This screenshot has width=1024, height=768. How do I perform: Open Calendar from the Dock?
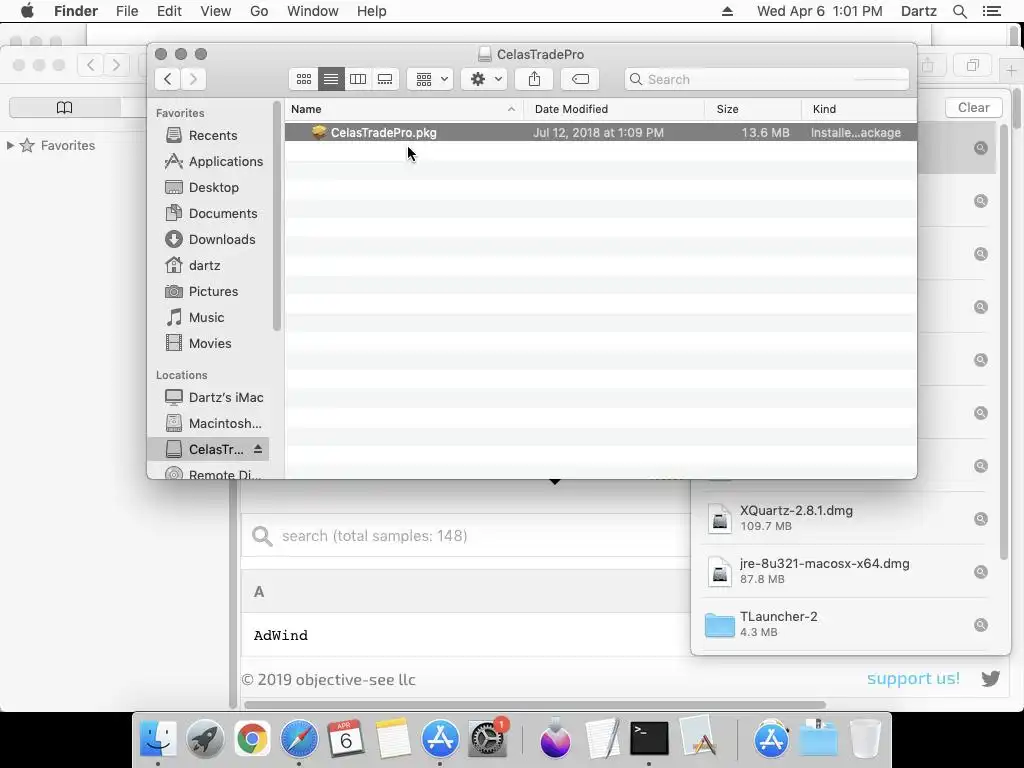tap(345, 739)
